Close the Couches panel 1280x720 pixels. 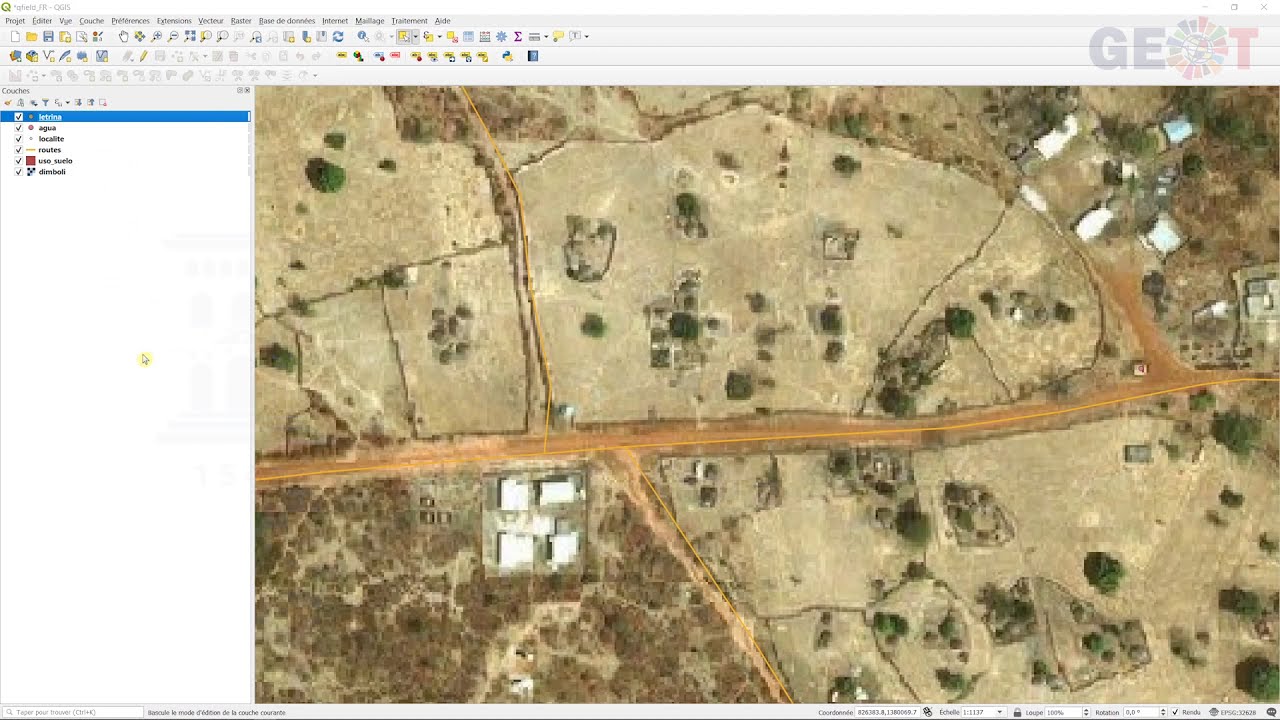coord(247,90)
